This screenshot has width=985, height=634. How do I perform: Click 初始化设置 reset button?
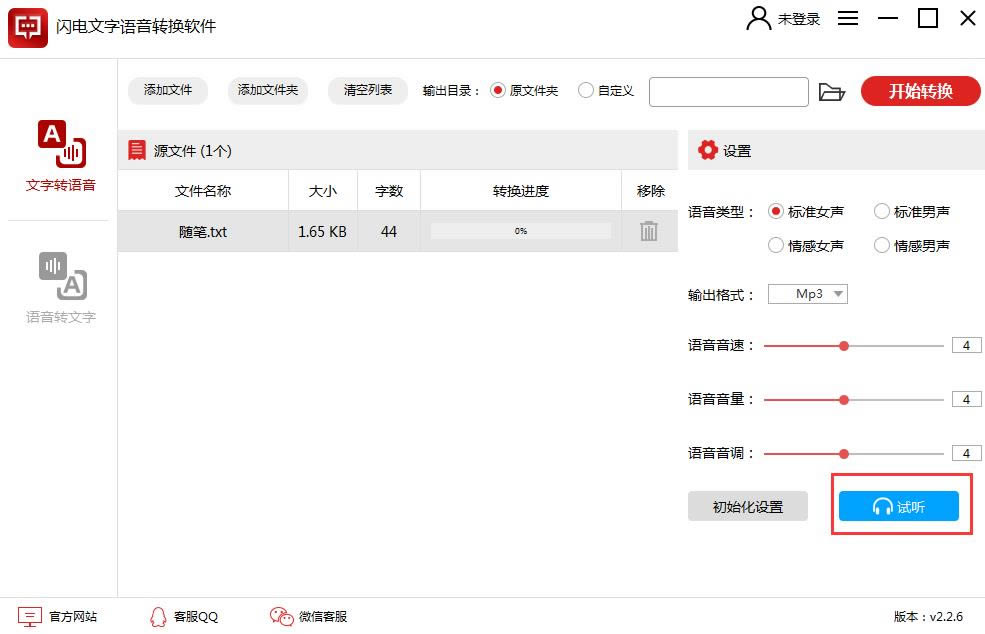pyautogui.click(x=748, y=506)
